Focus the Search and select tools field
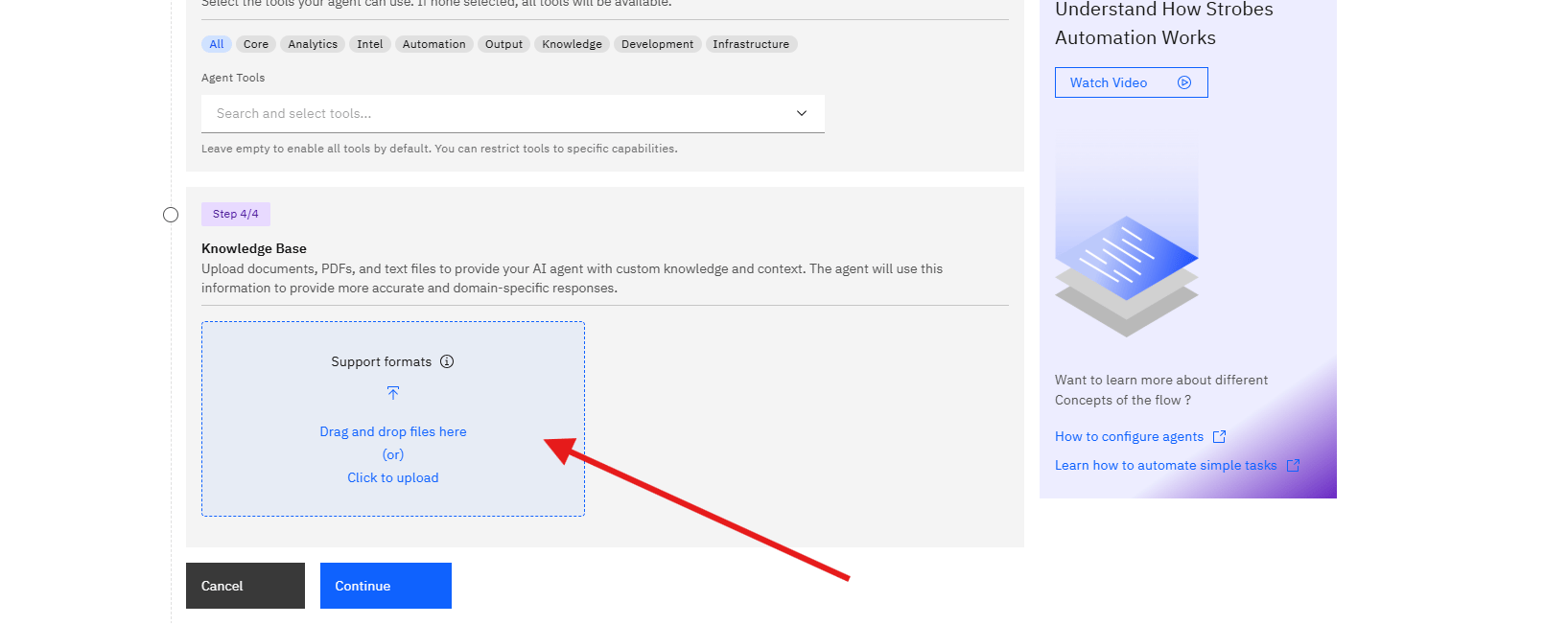The height and width of the screenshot is (625, 1568). 513,113
